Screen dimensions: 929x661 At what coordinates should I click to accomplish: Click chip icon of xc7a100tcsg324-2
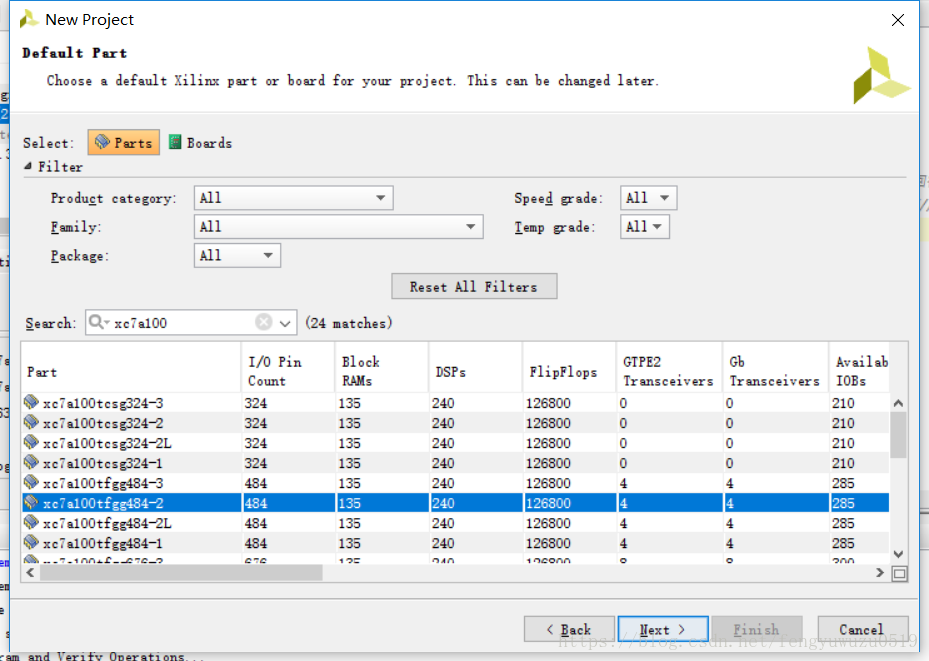[31, 422]
